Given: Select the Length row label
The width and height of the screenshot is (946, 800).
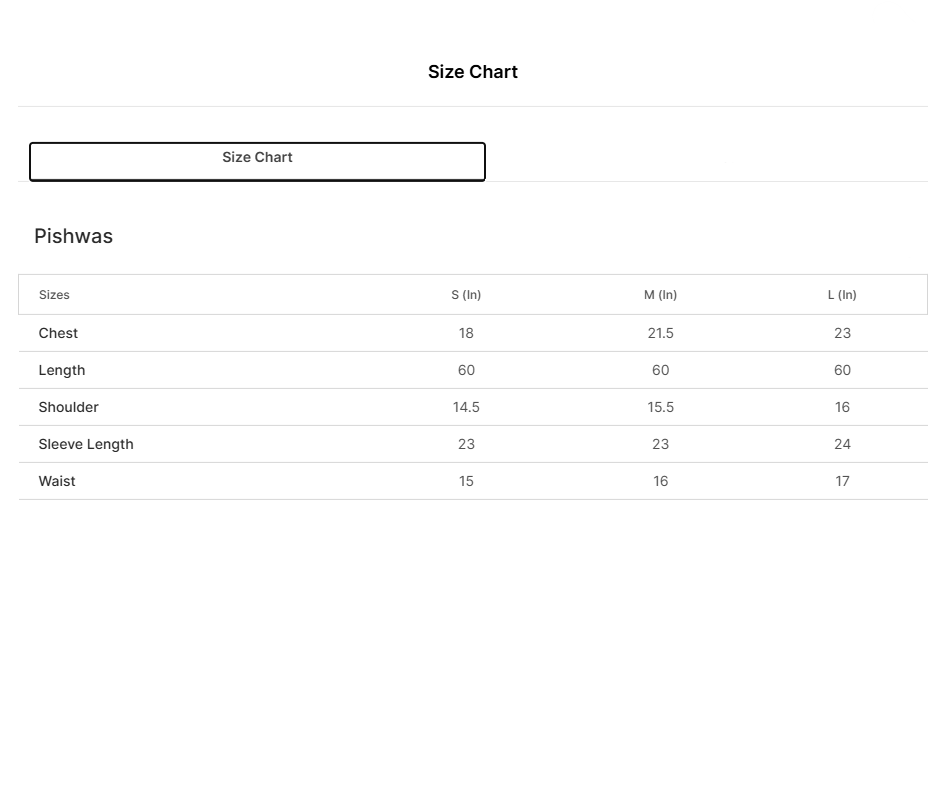Looking at the screenshot, I should (62, 370).
